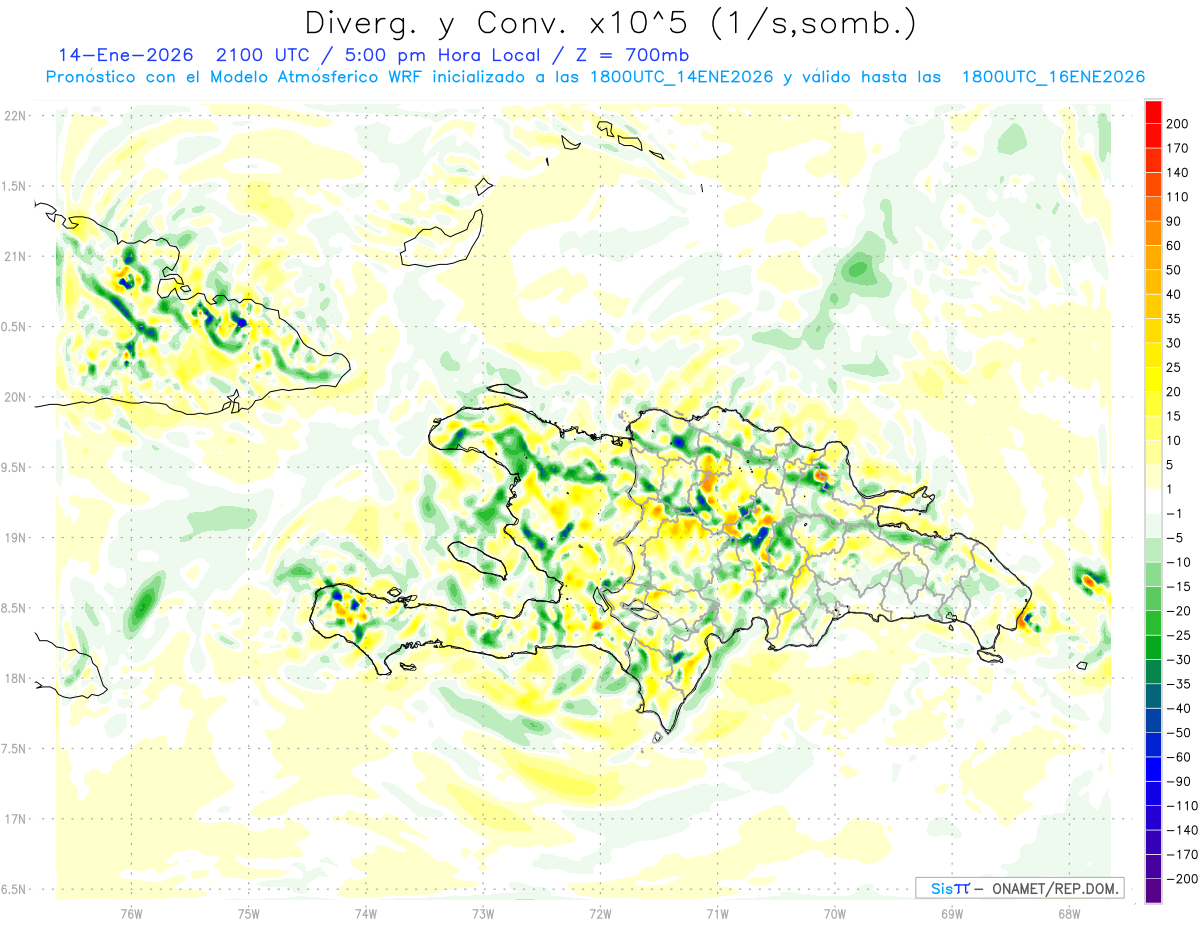Click the 'ONAMET/REP.DOM.' credit label
This screenshot has height=927, width=1200.
pos(1055,888)
